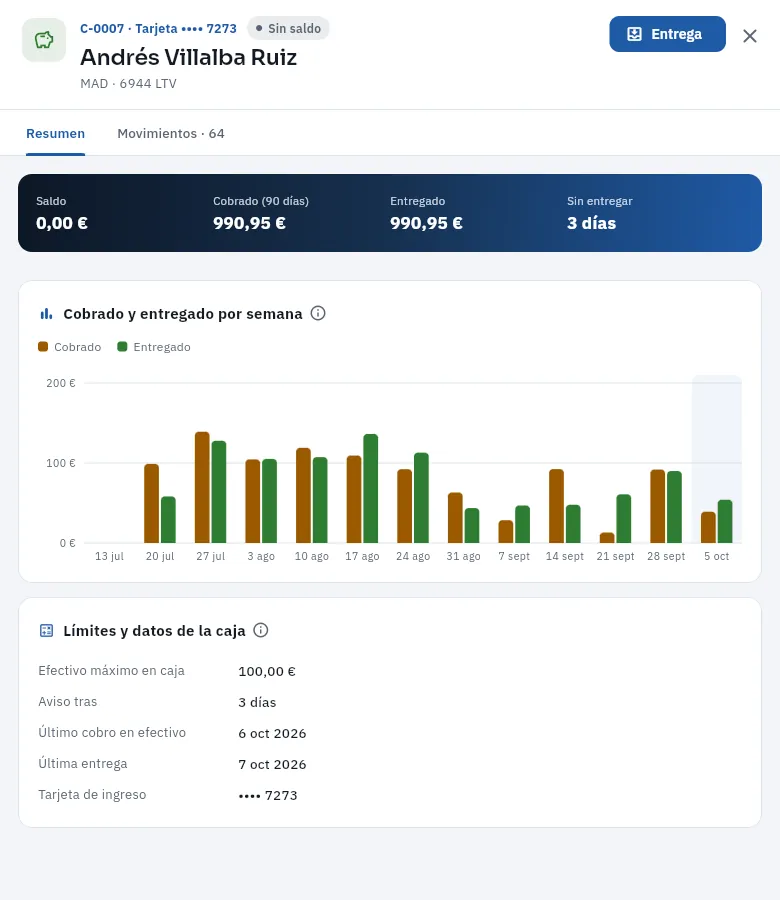Click the Entregado bar for 17 ago
This screenshot has height=900, width=780.
click(x=371, y=488)
